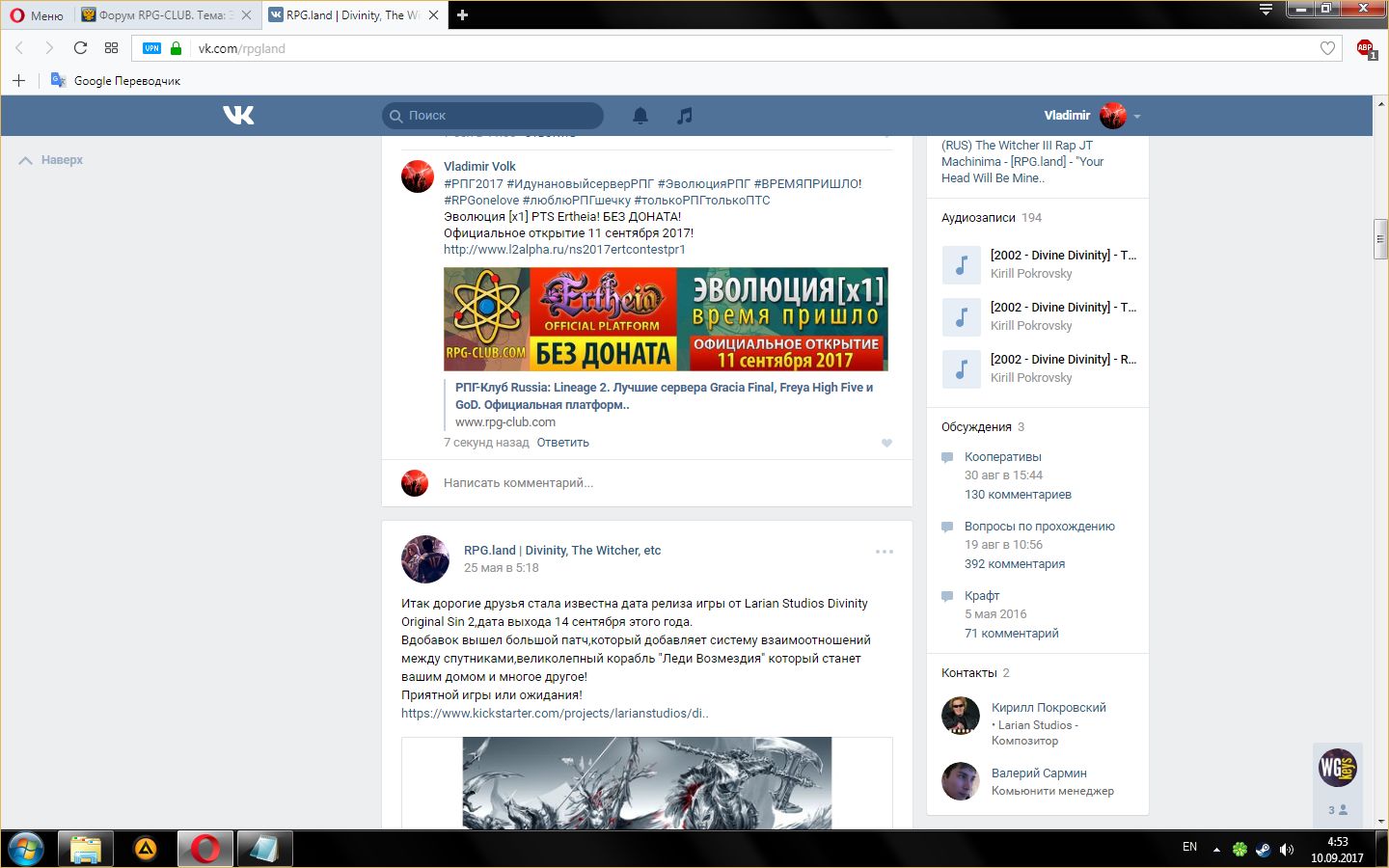Viewport: 1389px width, 868px height.
Task: Click the VK logo
Action: [x=238, y=115]
